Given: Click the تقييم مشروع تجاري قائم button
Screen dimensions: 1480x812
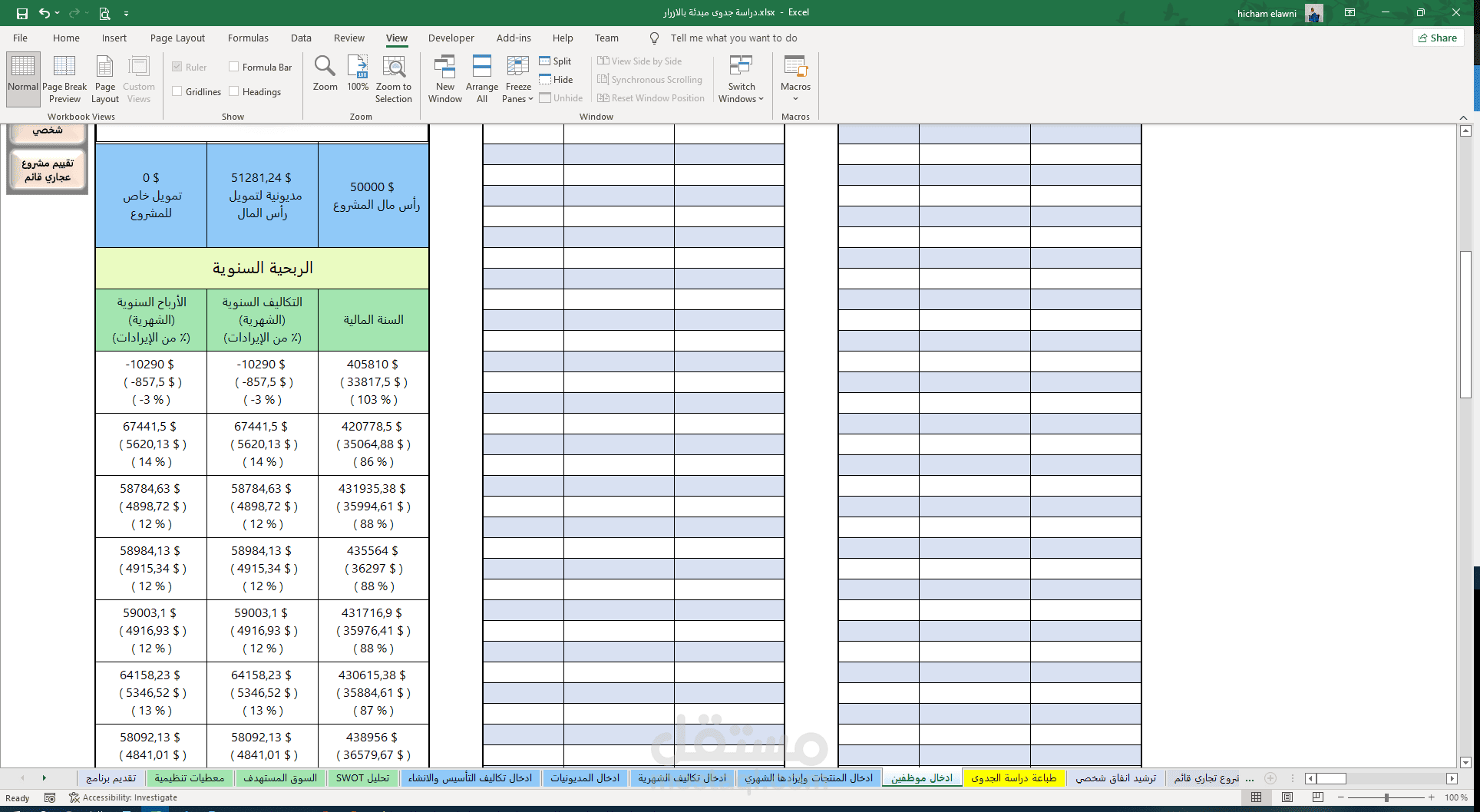Looking at the screenshot, I should coord(48,170).
